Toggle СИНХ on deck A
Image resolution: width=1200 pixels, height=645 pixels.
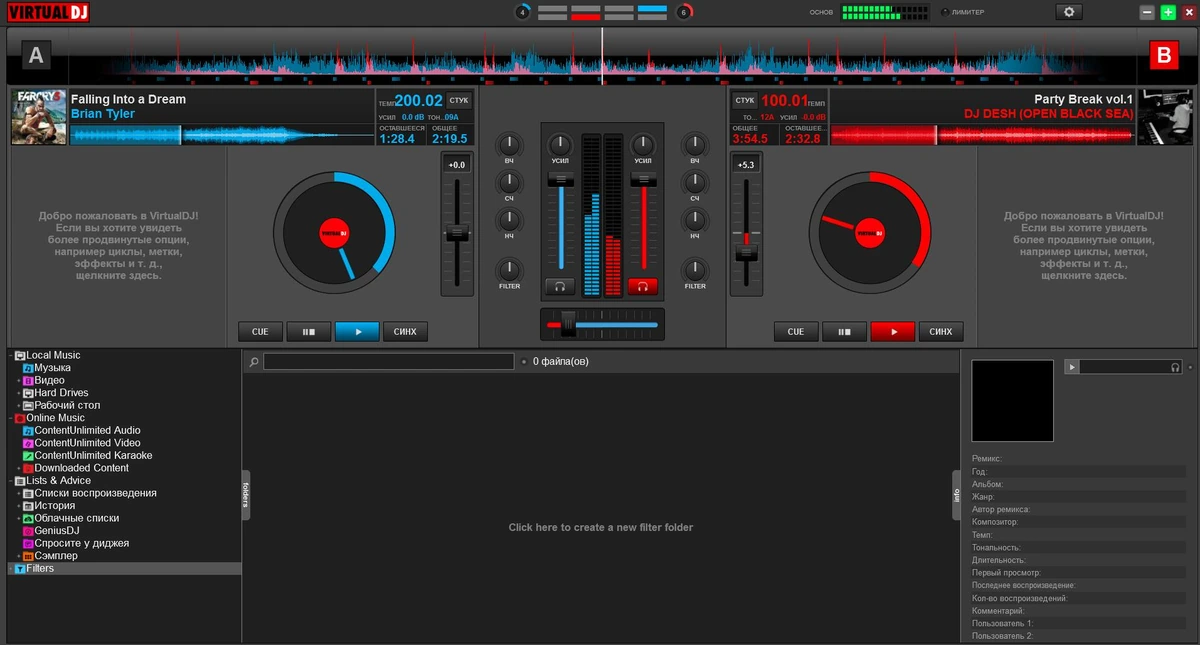[x=405, y=331]
